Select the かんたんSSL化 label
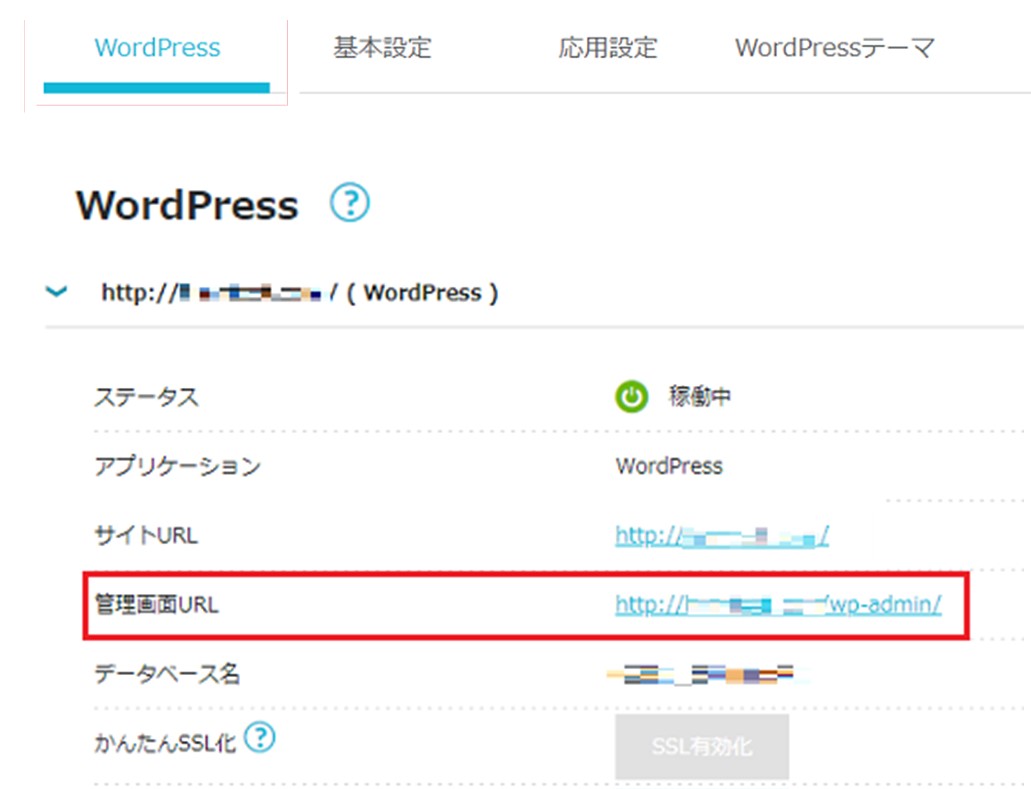 (x=165, y=743)
